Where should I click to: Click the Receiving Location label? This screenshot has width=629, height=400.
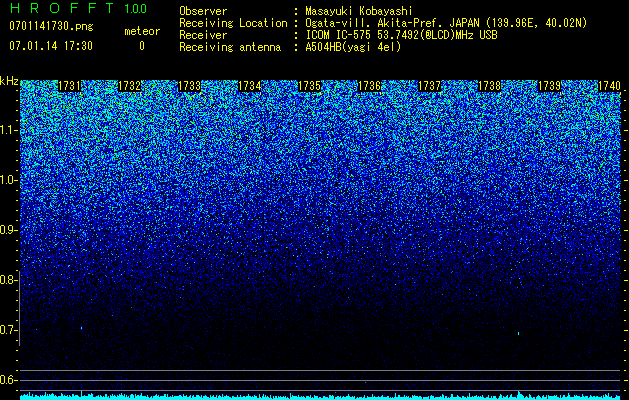[233, 23]
